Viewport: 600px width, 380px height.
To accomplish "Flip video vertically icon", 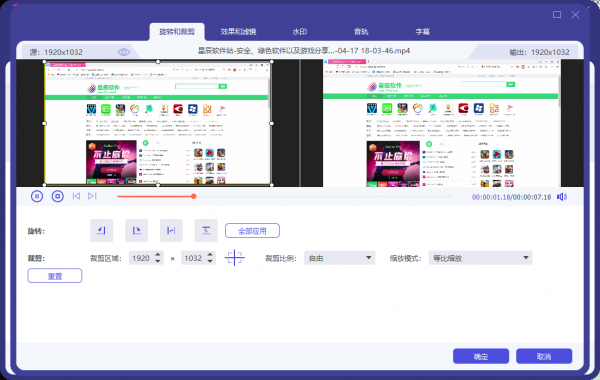I will 206,230.
